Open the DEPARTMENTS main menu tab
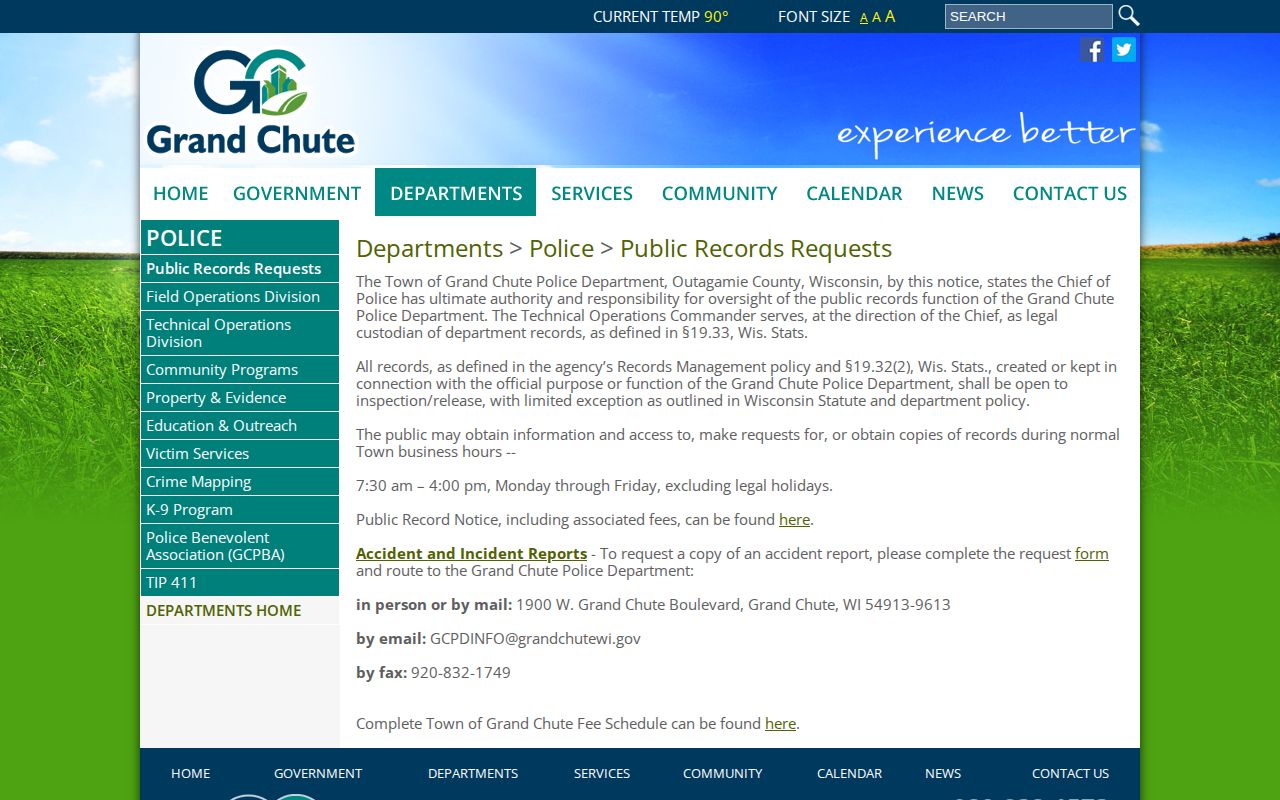Image resolution: width=1280 pixels, height=800 pixels. click(456, 192)
